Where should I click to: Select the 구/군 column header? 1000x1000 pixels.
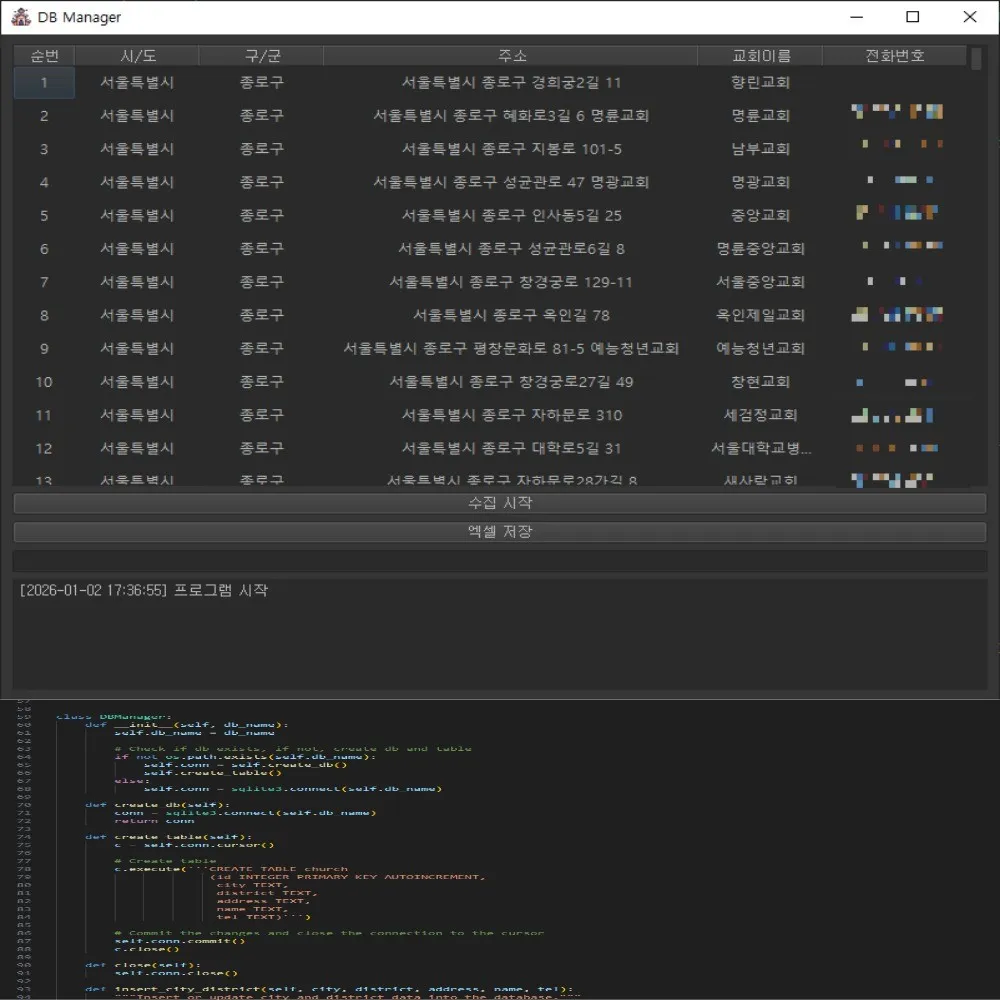point(261,55)
